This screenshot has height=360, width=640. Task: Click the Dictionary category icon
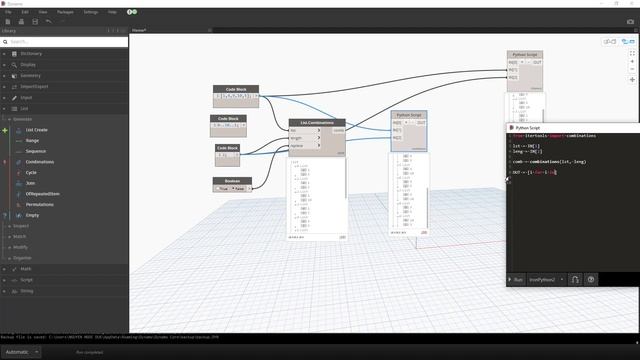pyautogui.click(x=14, y=54)
